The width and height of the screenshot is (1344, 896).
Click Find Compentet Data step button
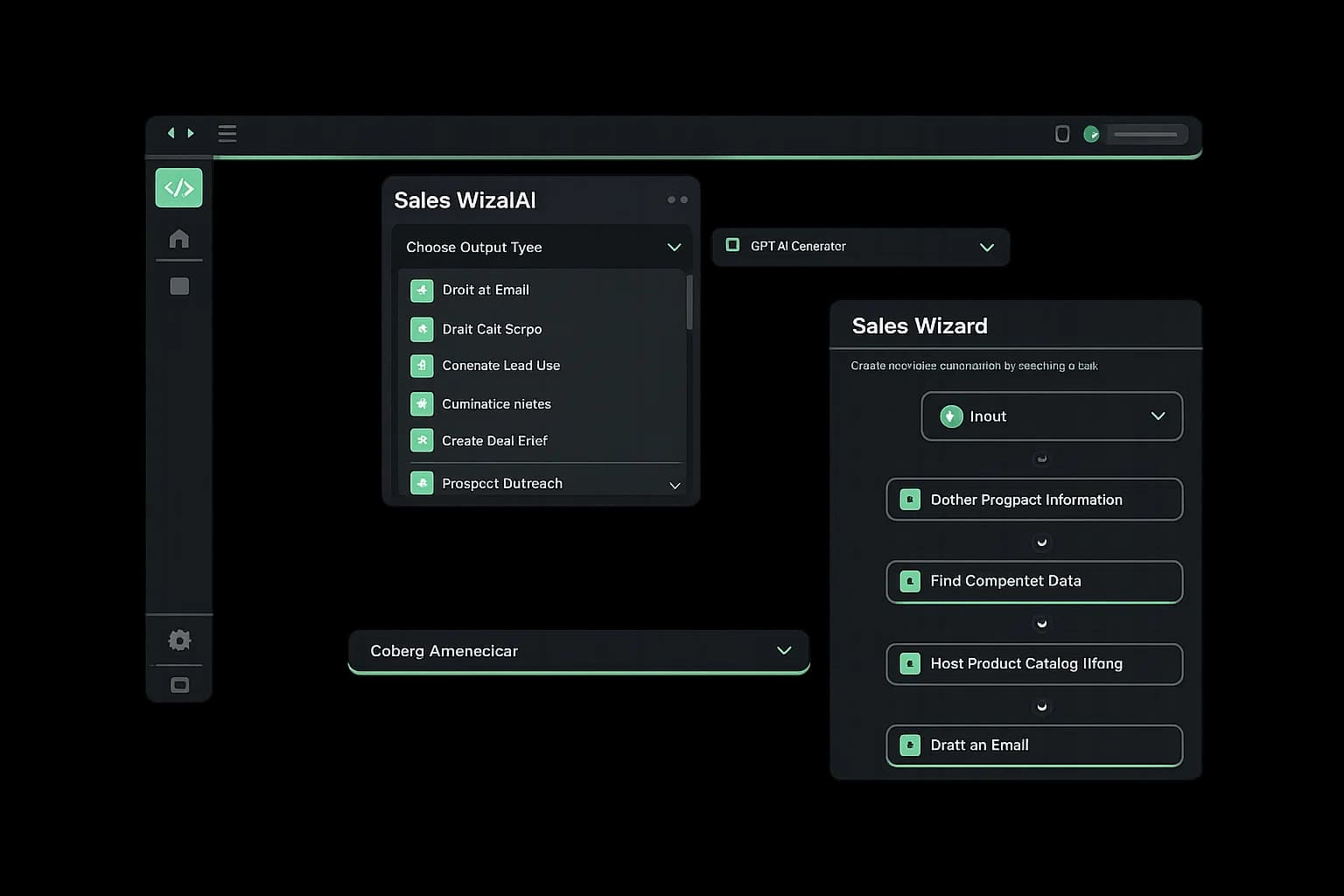1034,581
